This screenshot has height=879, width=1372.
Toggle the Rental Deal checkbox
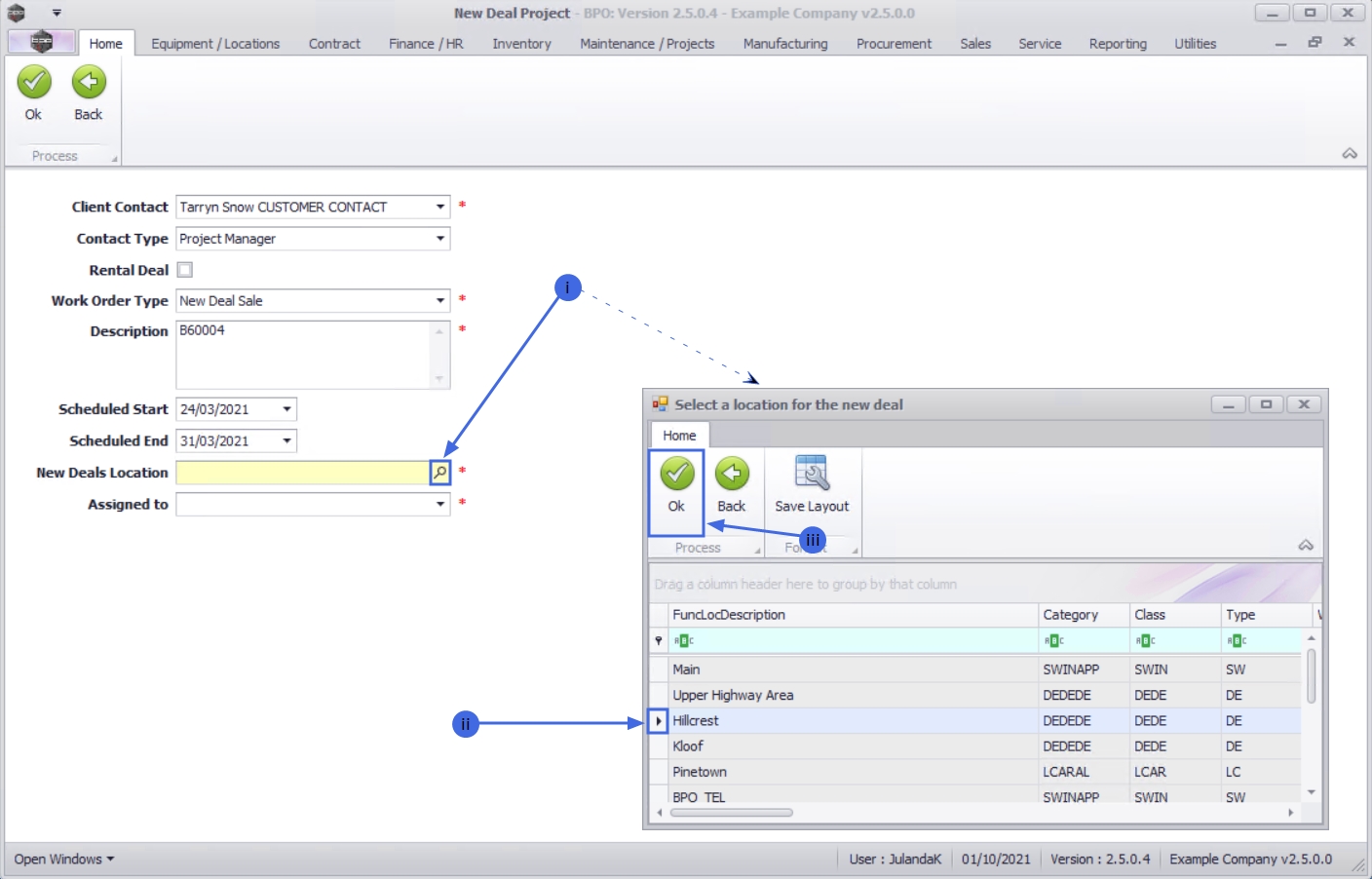185,270
